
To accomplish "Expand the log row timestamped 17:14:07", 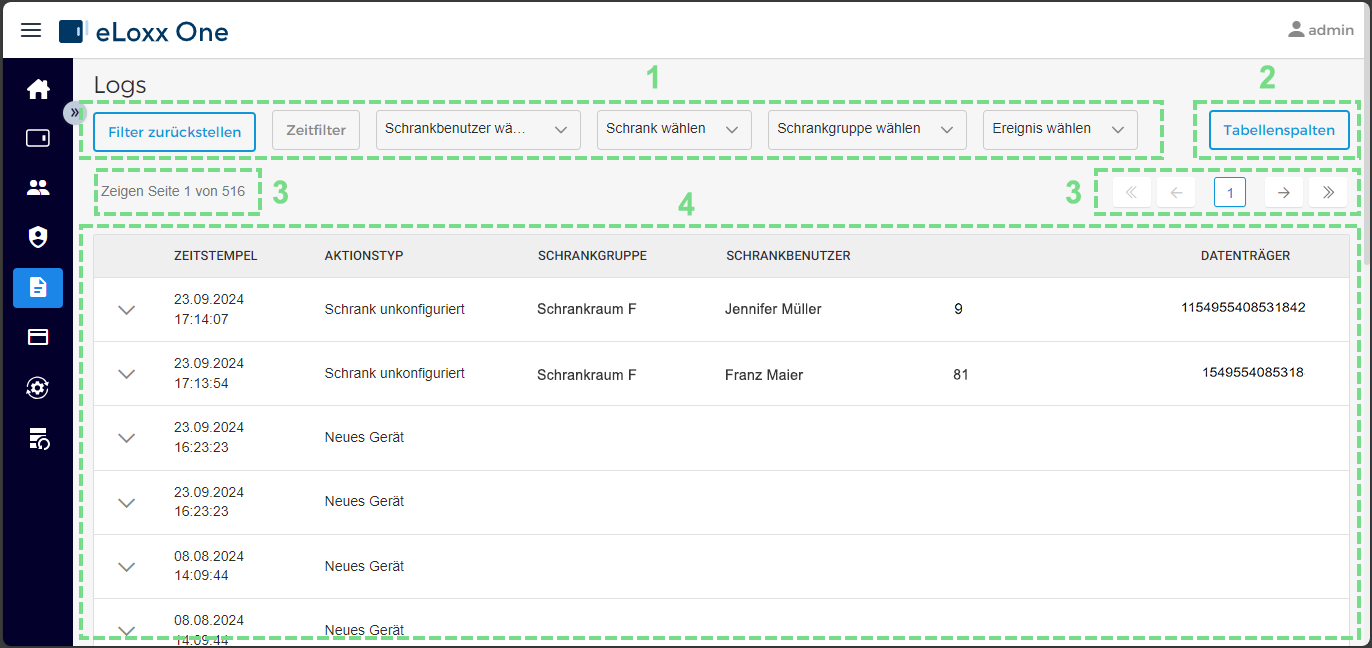I will tap(126, 310).
